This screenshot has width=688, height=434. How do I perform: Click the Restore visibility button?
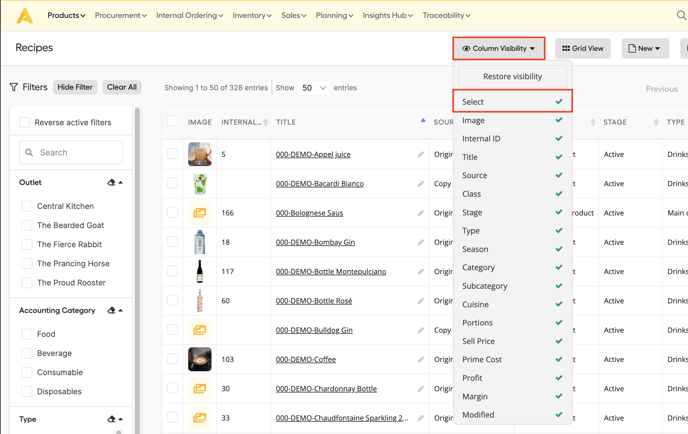[512, 76]
